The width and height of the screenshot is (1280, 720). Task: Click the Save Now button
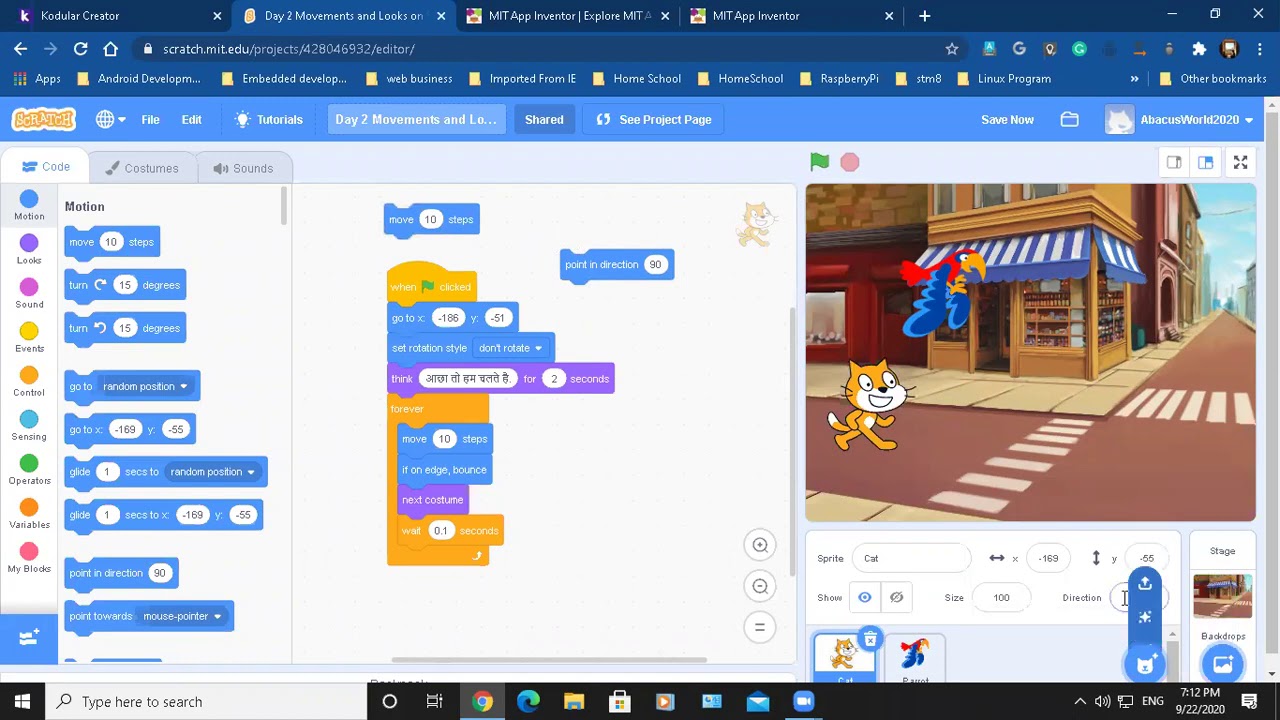coord(1007,120)
